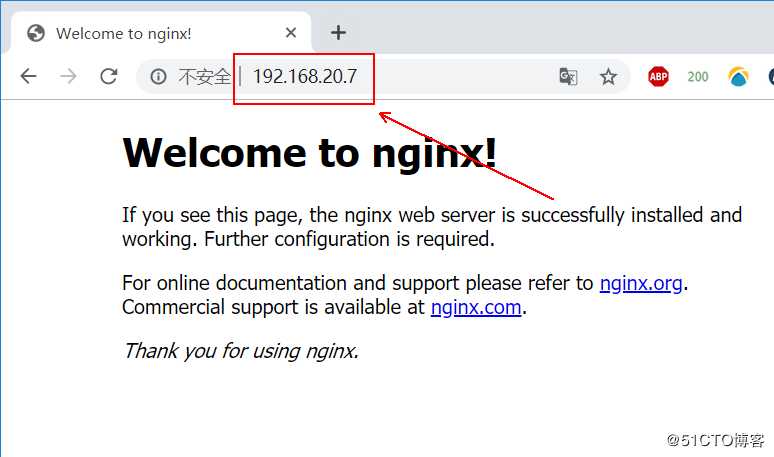Click the paragraph starting If you see this page
The width and height of the screenshot is (774, 457).
pyautogui.click(x=432, y=227)
